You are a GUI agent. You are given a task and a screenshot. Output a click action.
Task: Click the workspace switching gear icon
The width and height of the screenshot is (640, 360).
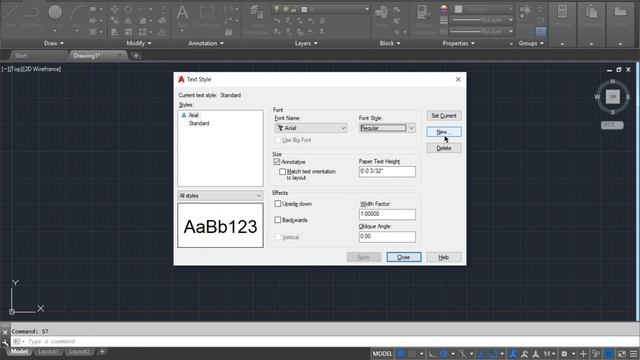pos(564,354)
